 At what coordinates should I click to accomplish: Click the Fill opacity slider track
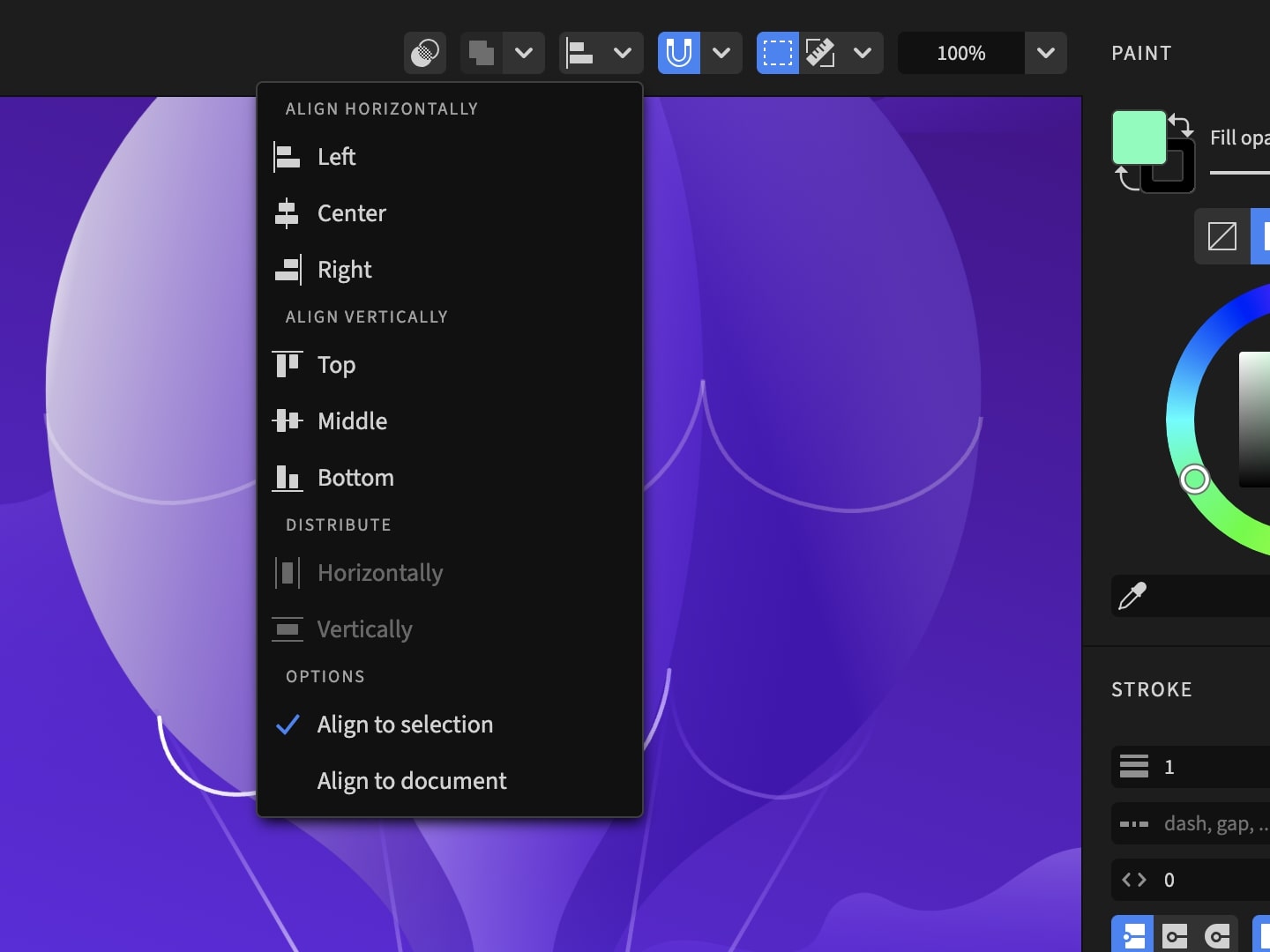[1240, 173]
